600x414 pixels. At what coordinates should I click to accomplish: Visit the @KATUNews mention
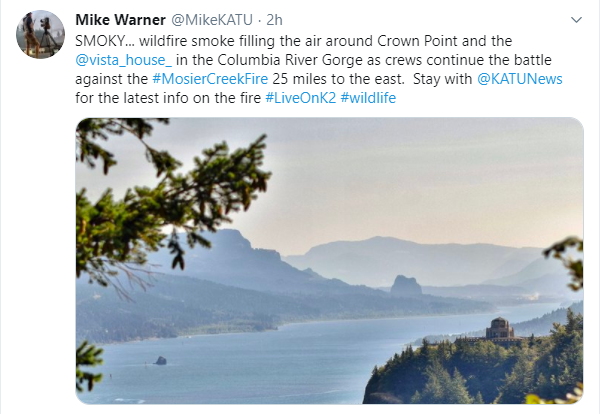coord(520,79)
